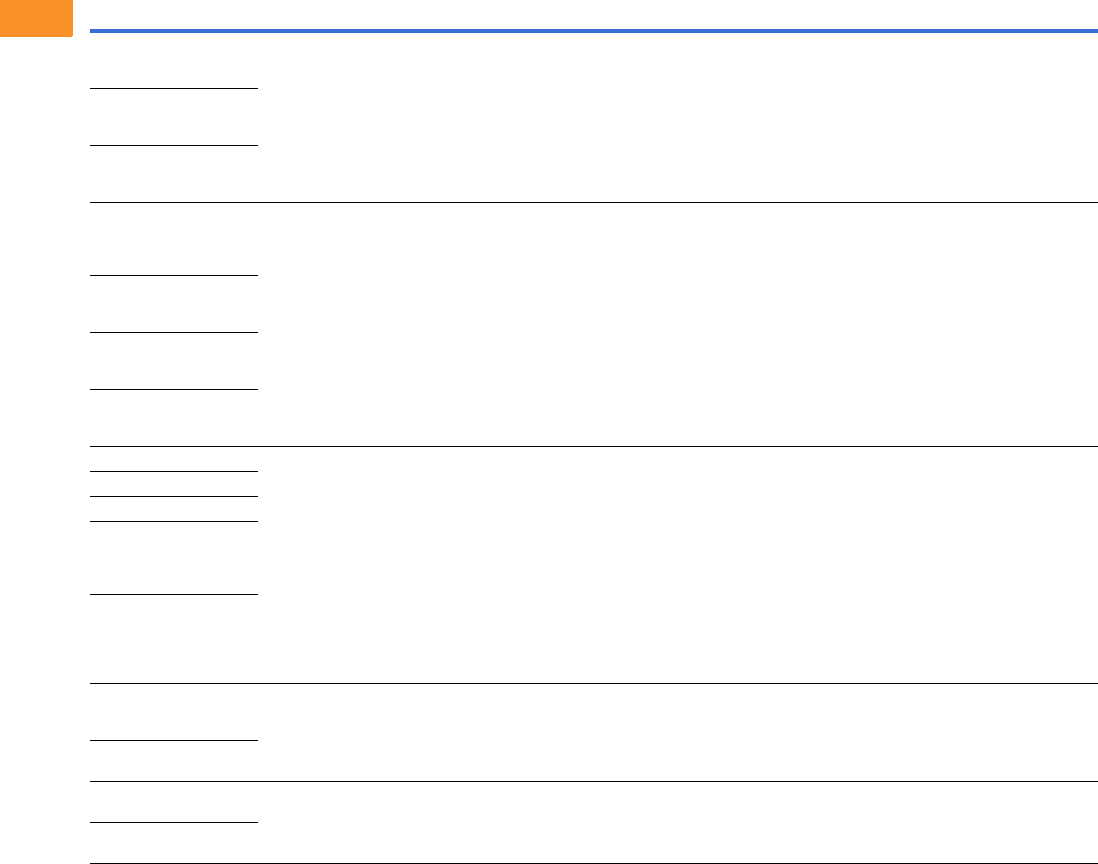Viewport: 1098px width, 864px height.
Task: Select second blank label cell of first section
Action: tap(174, 117)
